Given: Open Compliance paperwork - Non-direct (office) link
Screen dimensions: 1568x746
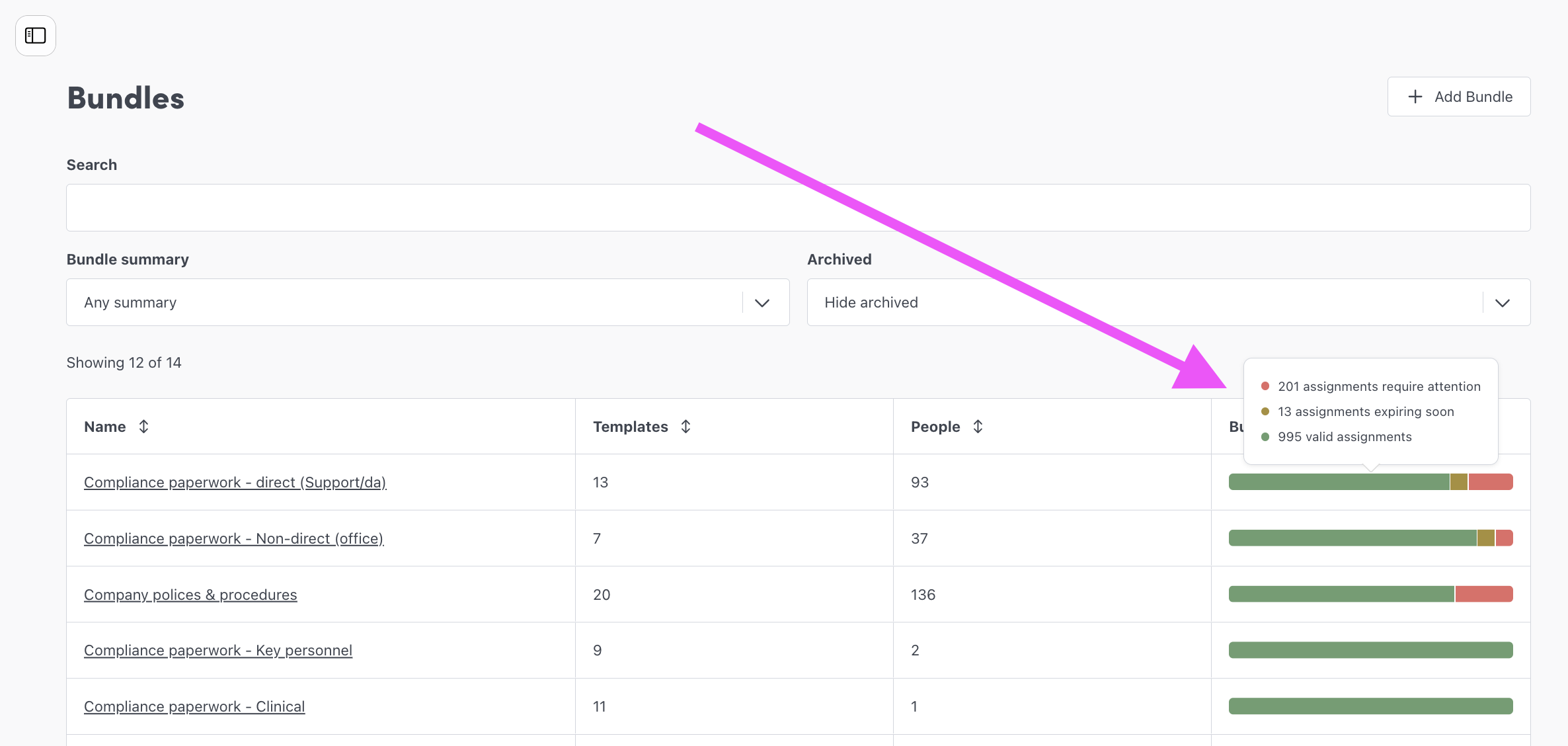Looking at the screenshot, I should (x=233, y=538).
